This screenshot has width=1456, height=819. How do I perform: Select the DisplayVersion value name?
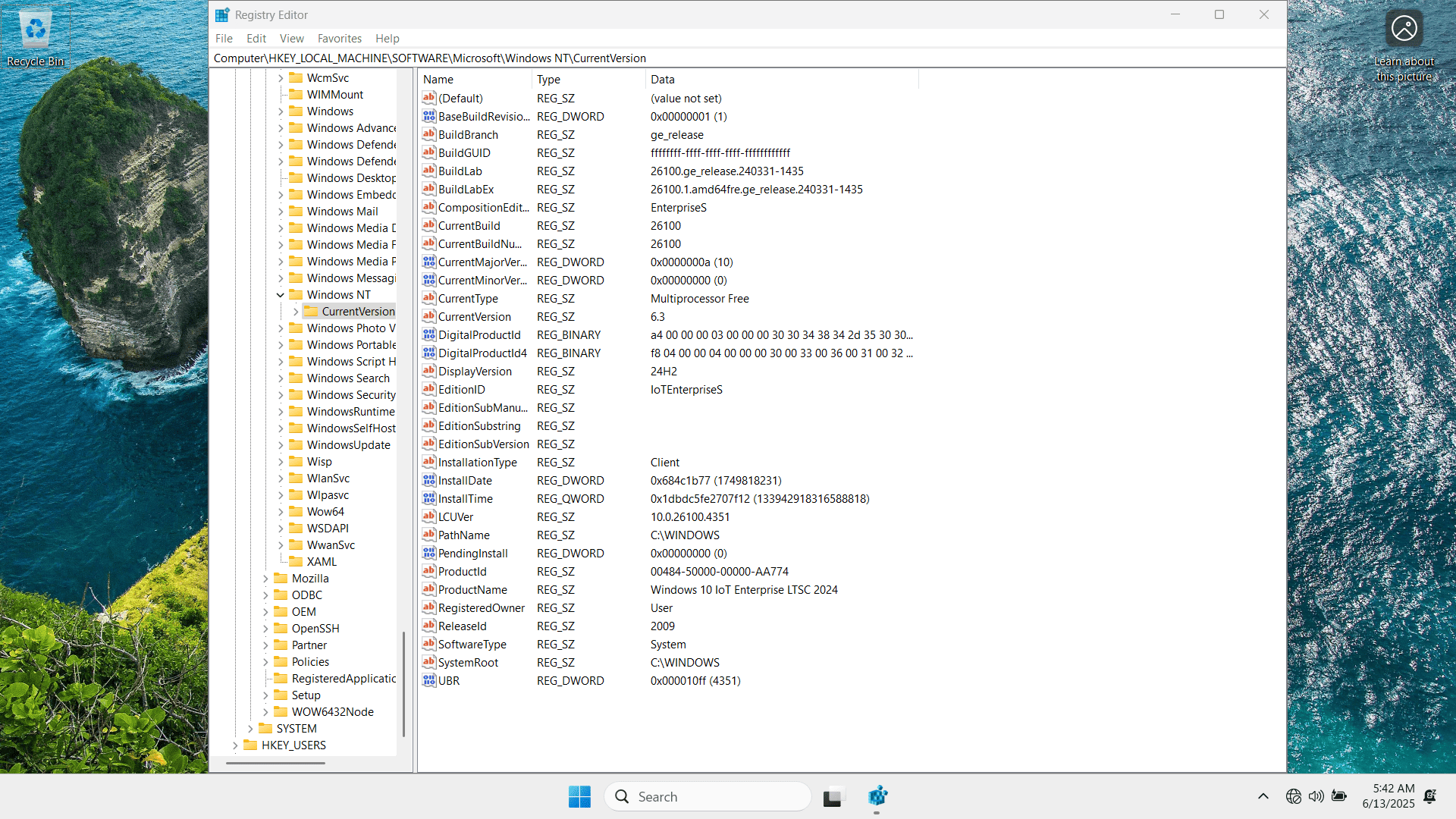[475, 371]
